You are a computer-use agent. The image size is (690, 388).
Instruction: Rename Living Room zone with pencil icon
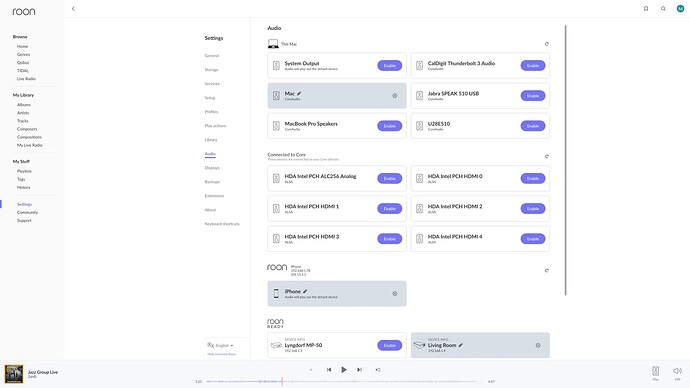tap(461, 345)
